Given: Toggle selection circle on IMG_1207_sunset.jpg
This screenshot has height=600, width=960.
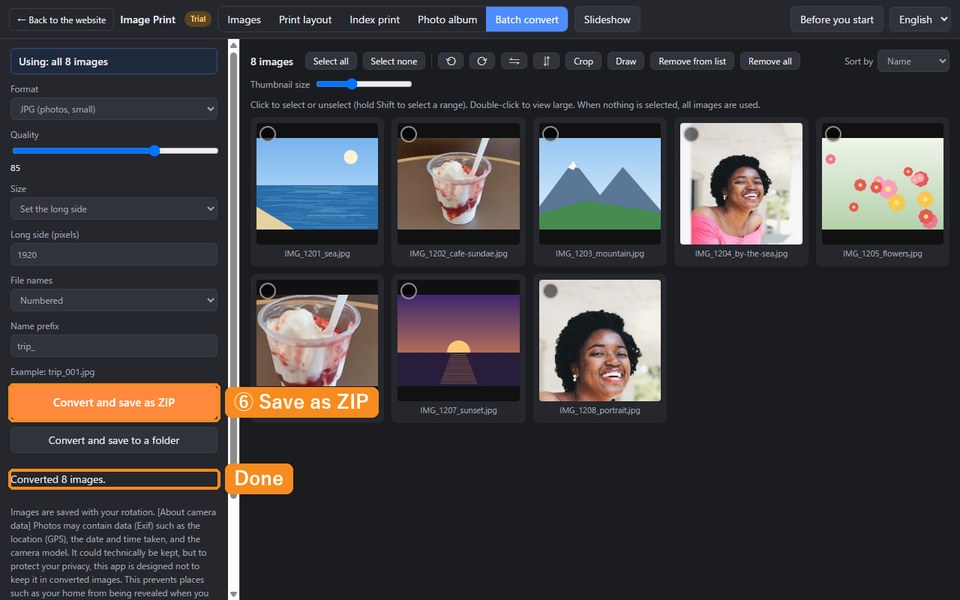Looking at the screenshot, I should (408, 290).
